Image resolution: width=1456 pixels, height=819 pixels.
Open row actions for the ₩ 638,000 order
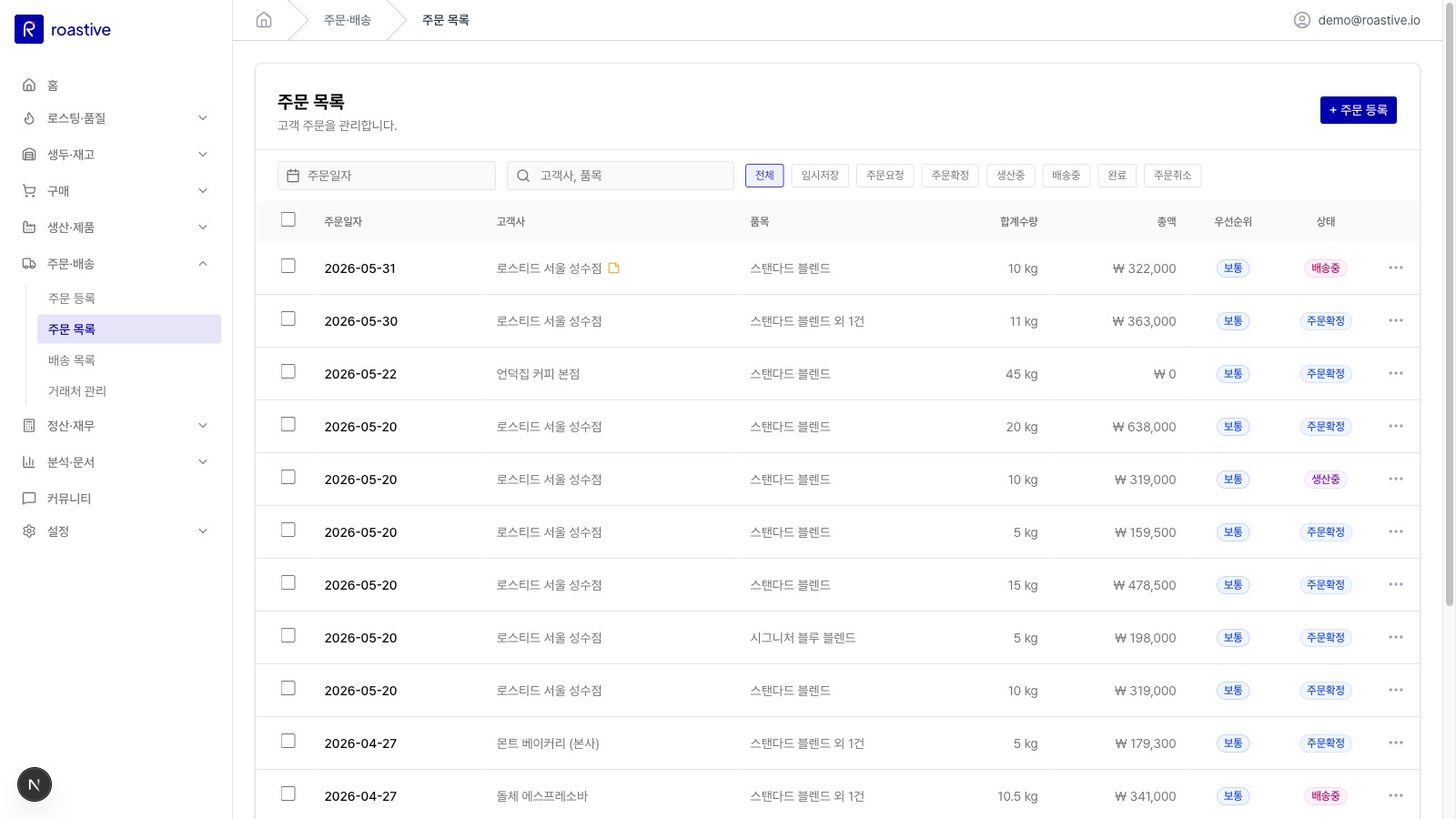tap(1396, 426)
